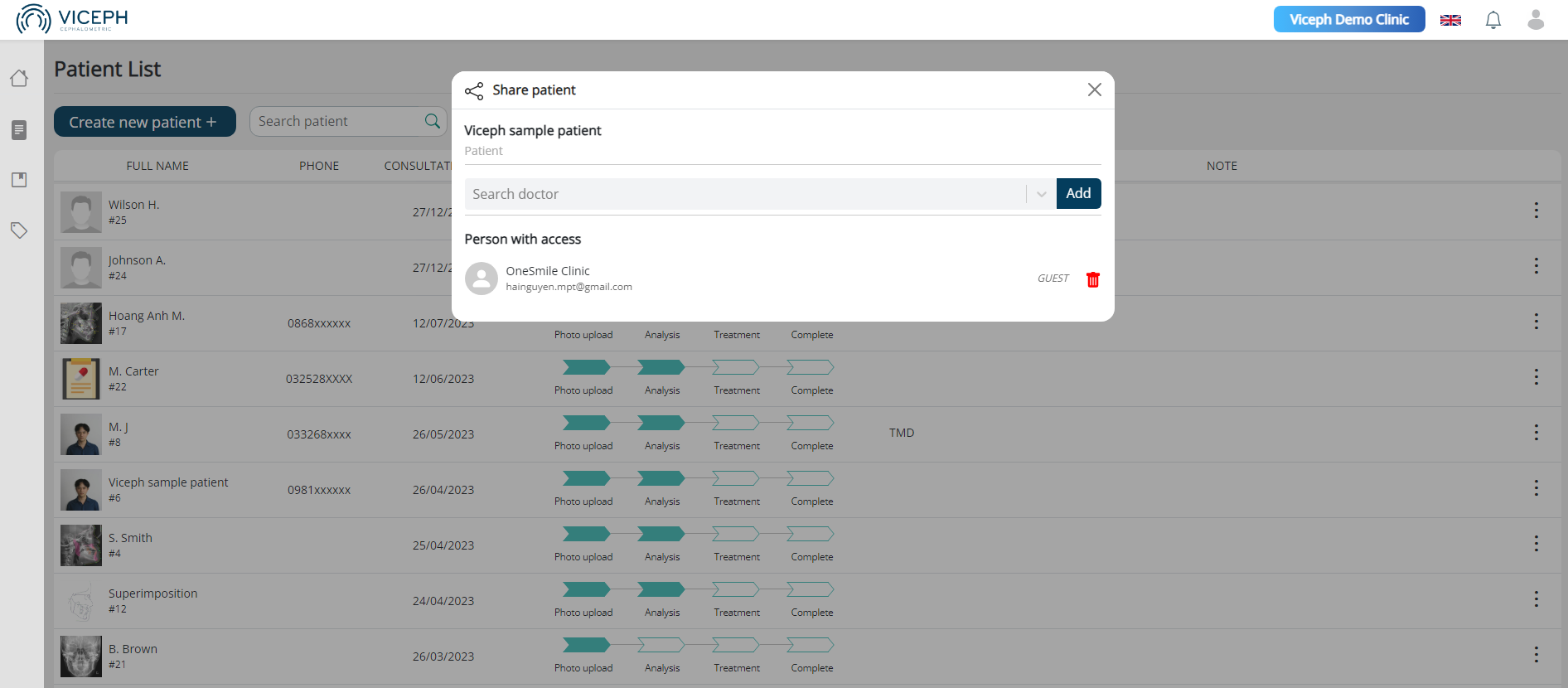Click Create new patient button
Screen dimensions: 1568x688
(x=144, y=122)
